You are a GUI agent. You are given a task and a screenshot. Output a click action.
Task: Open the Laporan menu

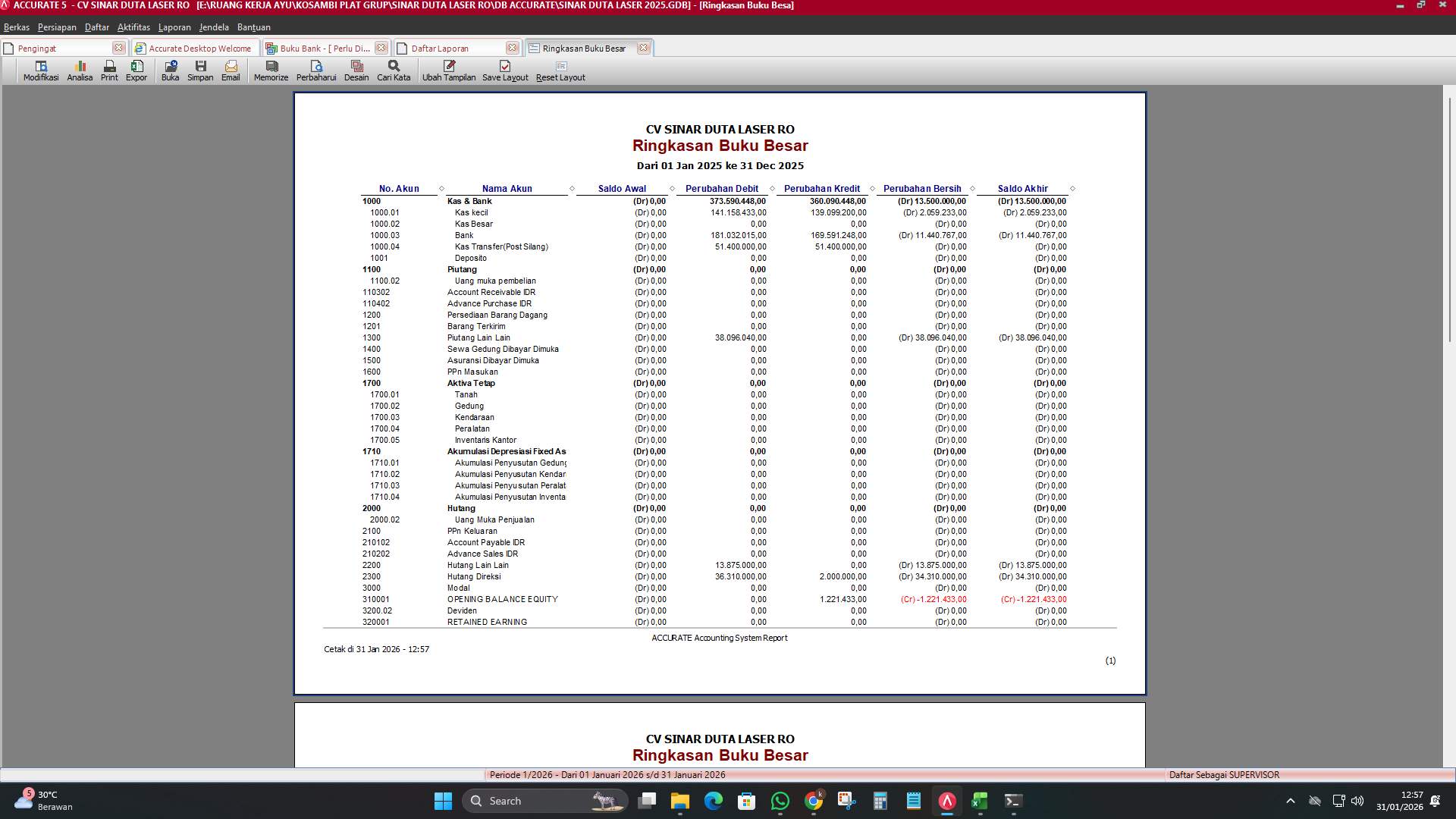coord(174,27)
